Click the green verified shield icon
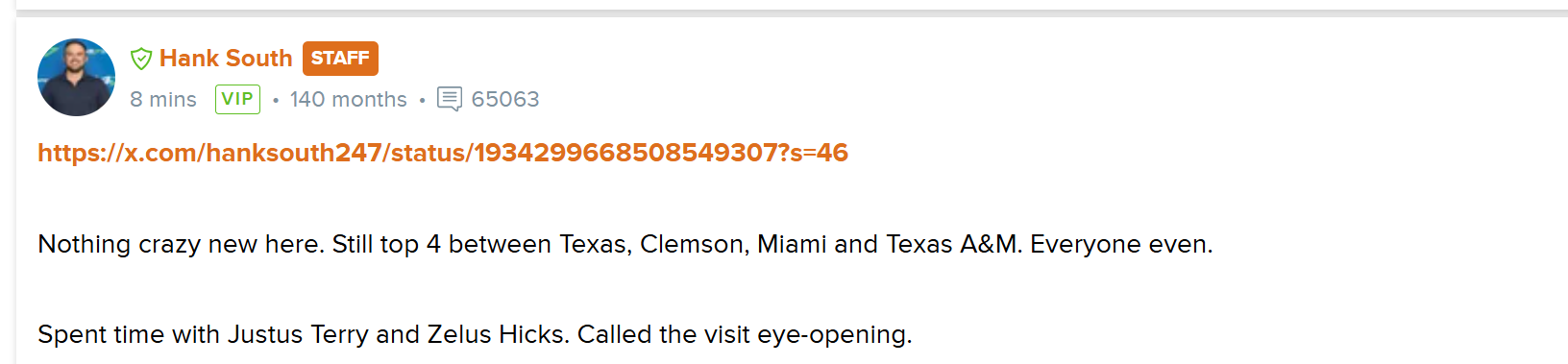1568x364 pixels. point(141,59)
